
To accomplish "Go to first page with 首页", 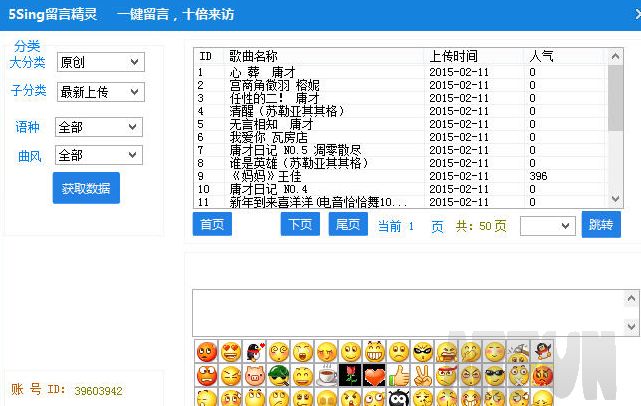I will pyautogui.click(x=212, y=224).
